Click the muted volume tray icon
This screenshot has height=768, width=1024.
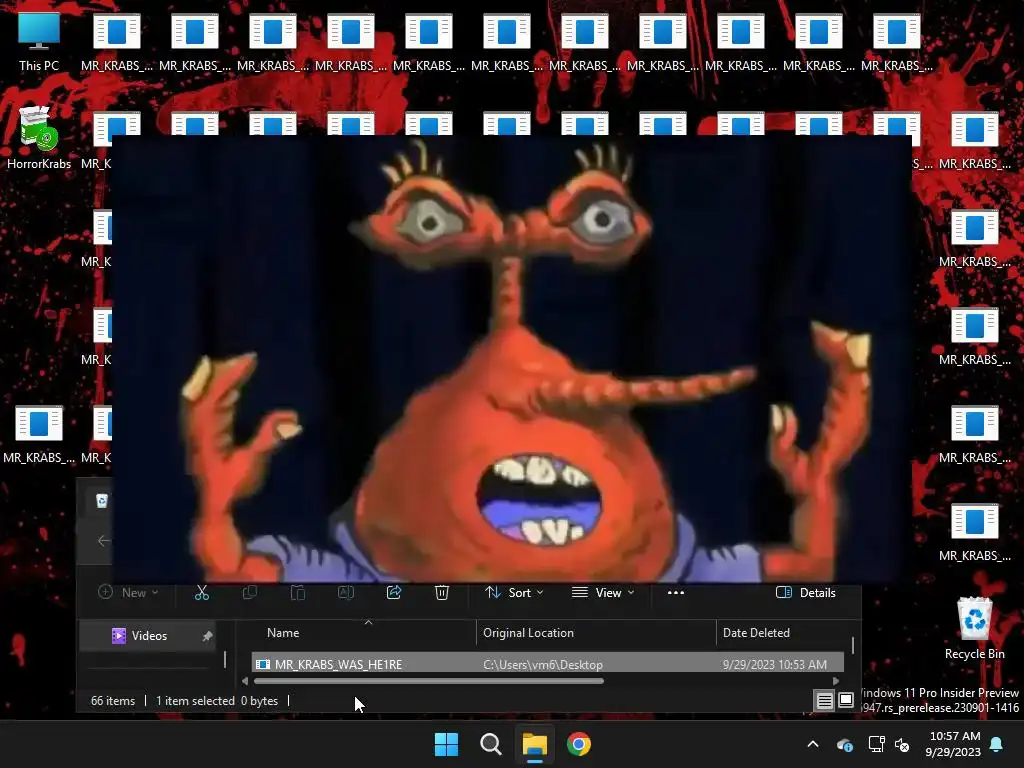pos(903,744)
